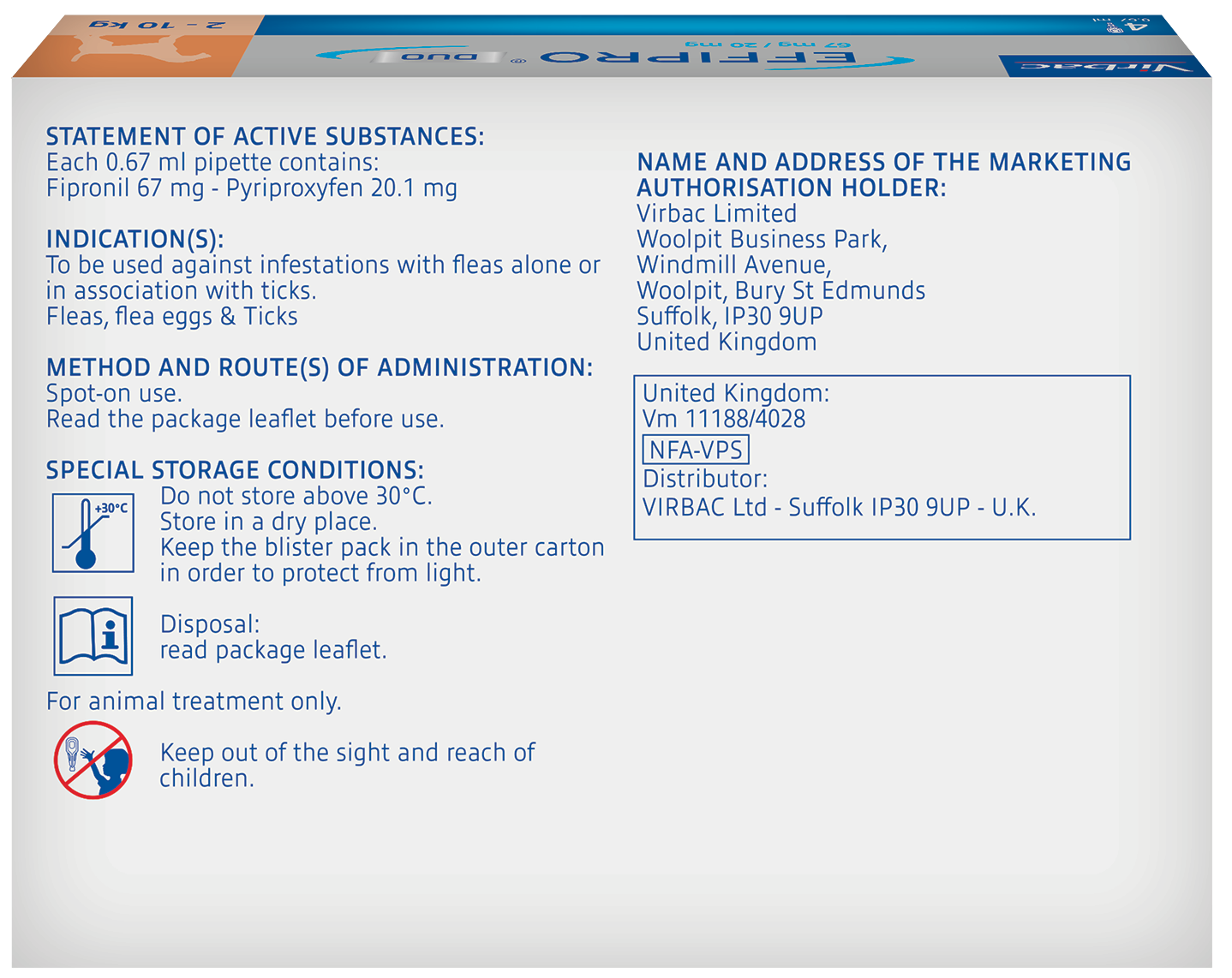Click the 'Distributor:' label in the boxed section
Viewport: 1232px width, 978px height.
(705, 479)
